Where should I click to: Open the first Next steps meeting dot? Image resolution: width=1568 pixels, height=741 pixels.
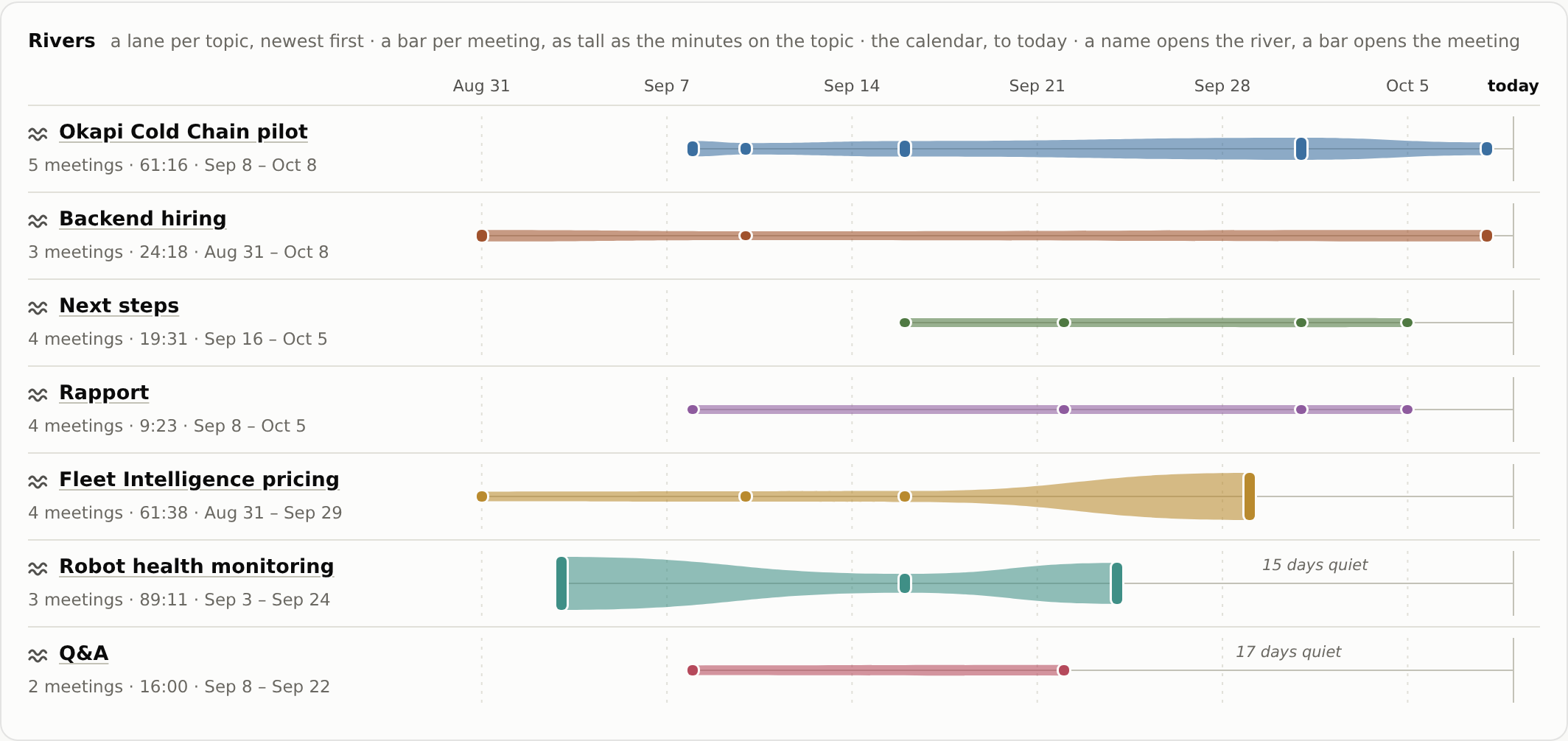905,323
